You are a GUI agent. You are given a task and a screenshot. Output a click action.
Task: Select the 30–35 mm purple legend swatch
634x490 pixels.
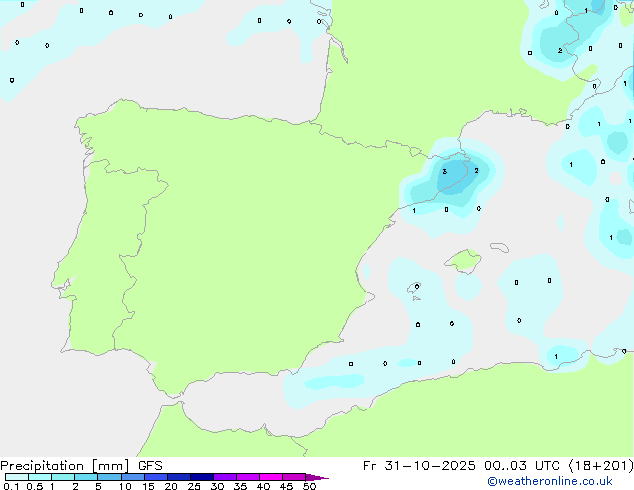point(225,477)
